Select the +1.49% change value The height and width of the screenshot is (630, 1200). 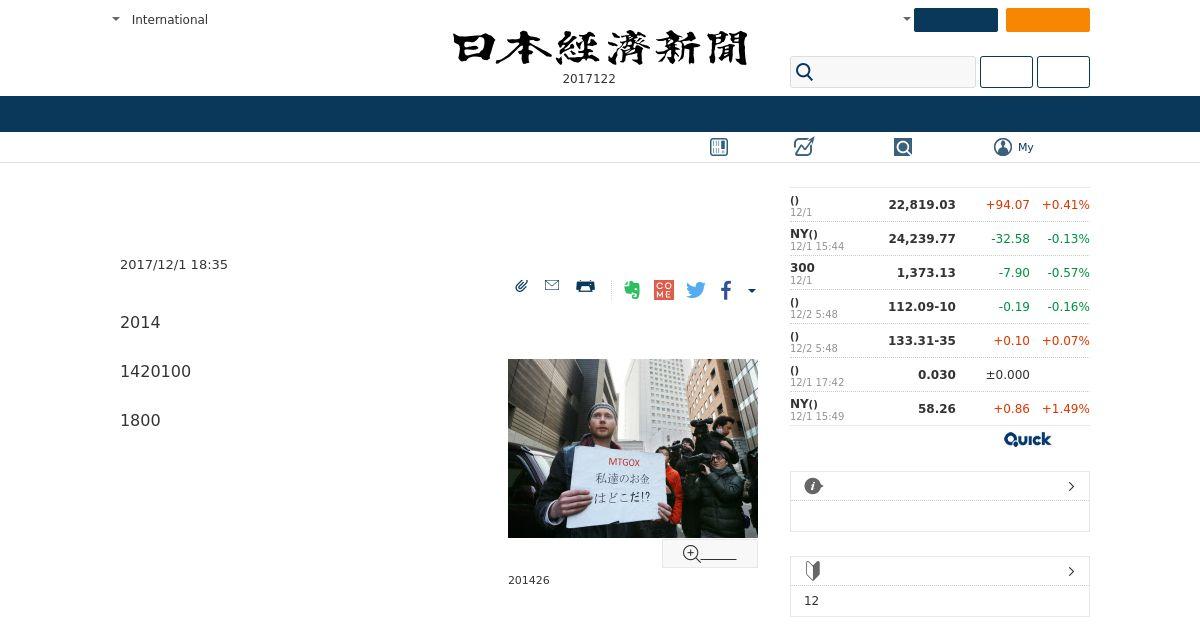pos(1066,409)
